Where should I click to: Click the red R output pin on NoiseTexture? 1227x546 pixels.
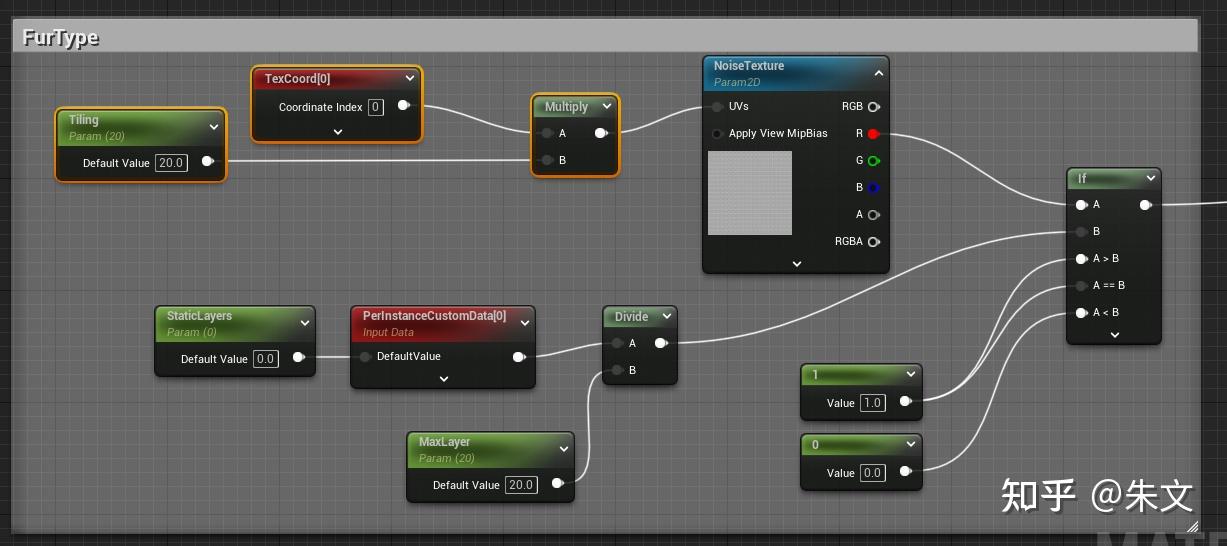(873, 133)
